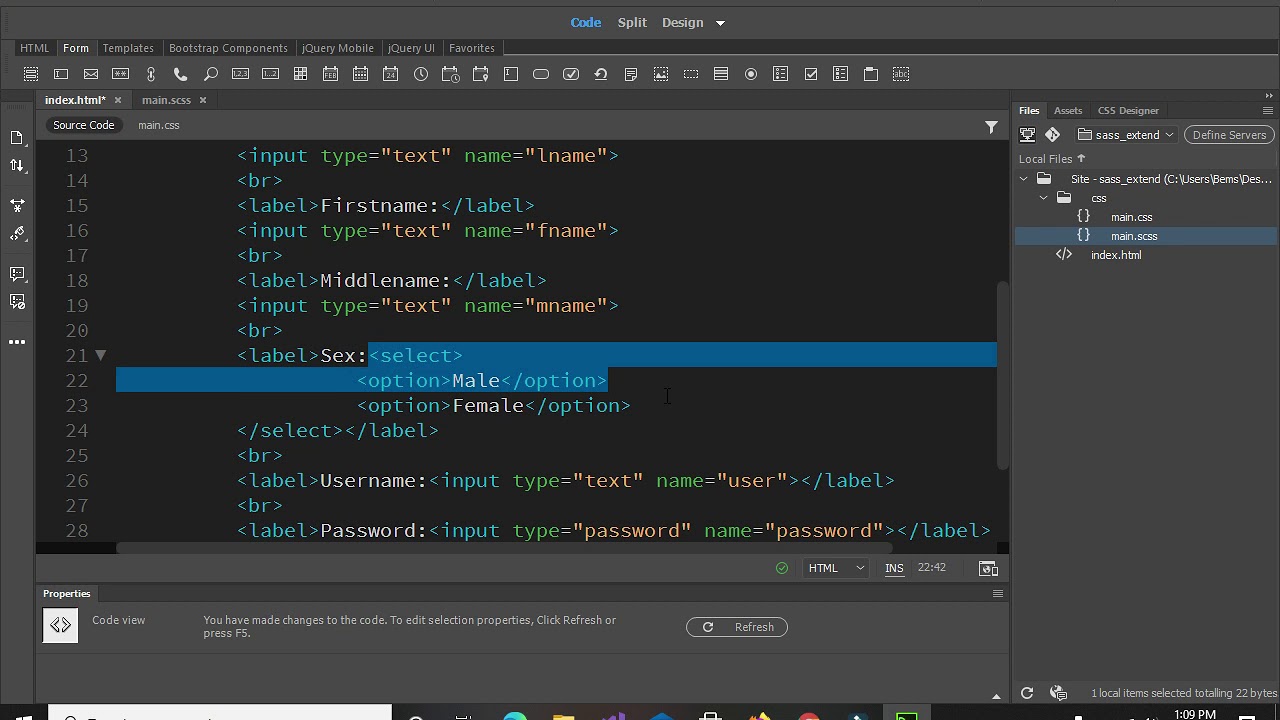Insert a Tel phone field icon
Image resolution: width=1280 pixels, height=720 pixels.
181,74
